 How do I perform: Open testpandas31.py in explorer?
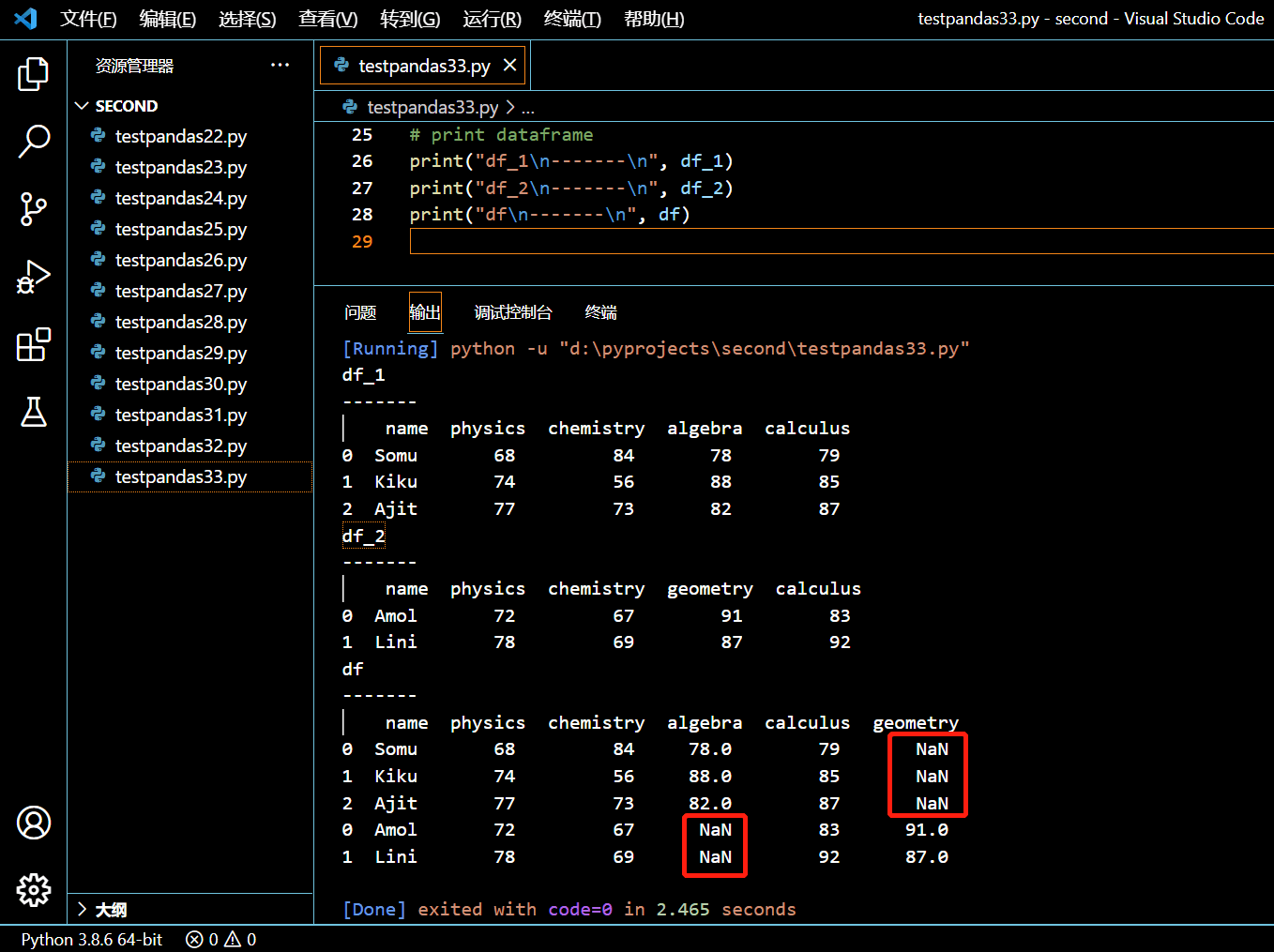click(190, 415)
